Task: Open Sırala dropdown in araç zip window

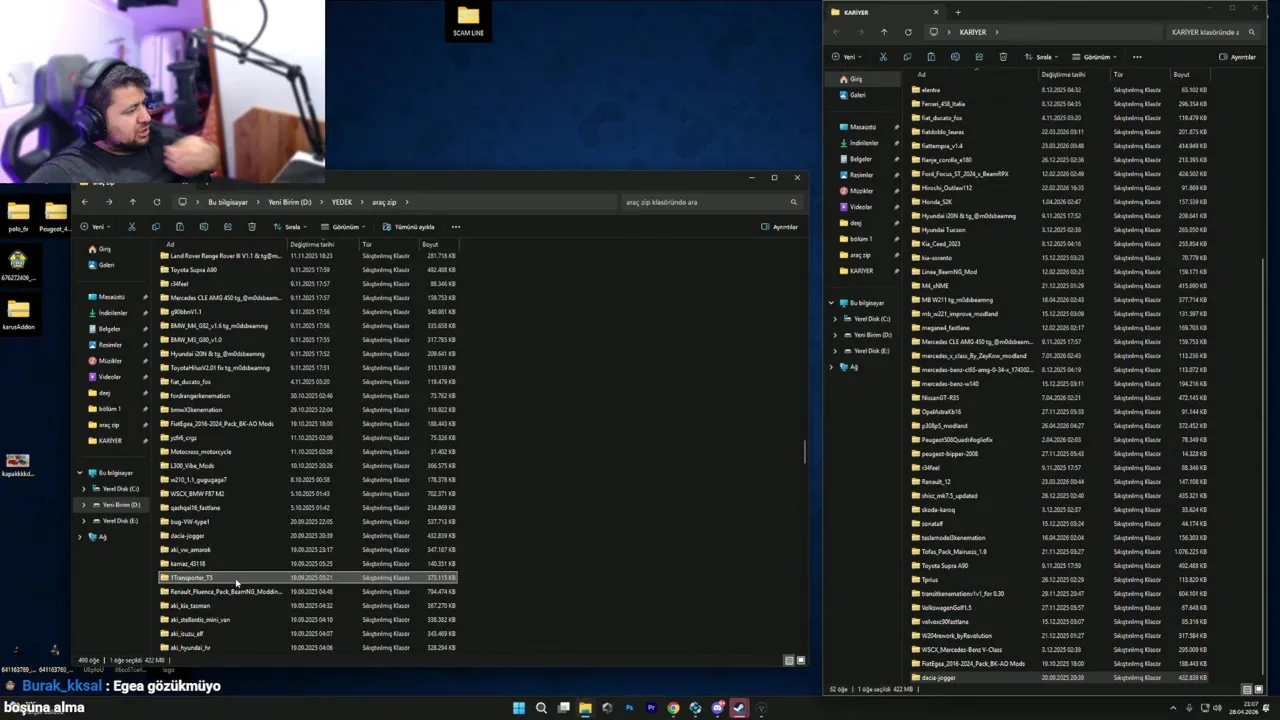Action: (290, 227)
